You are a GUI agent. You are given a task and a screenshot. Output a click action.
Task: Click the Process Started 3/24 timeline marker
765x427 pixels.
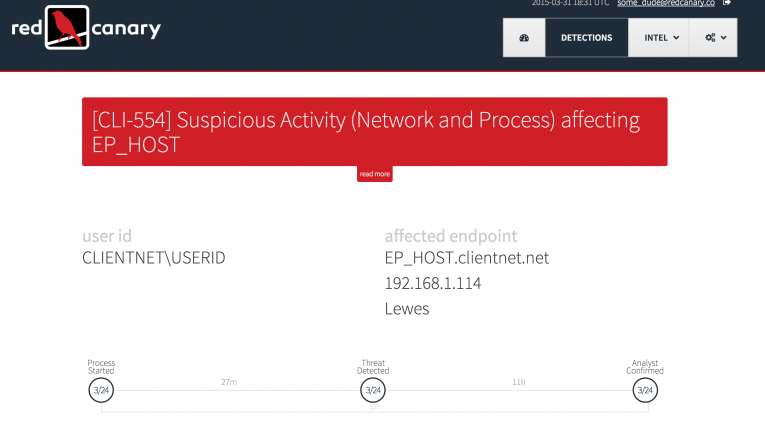tap(101, 390)
